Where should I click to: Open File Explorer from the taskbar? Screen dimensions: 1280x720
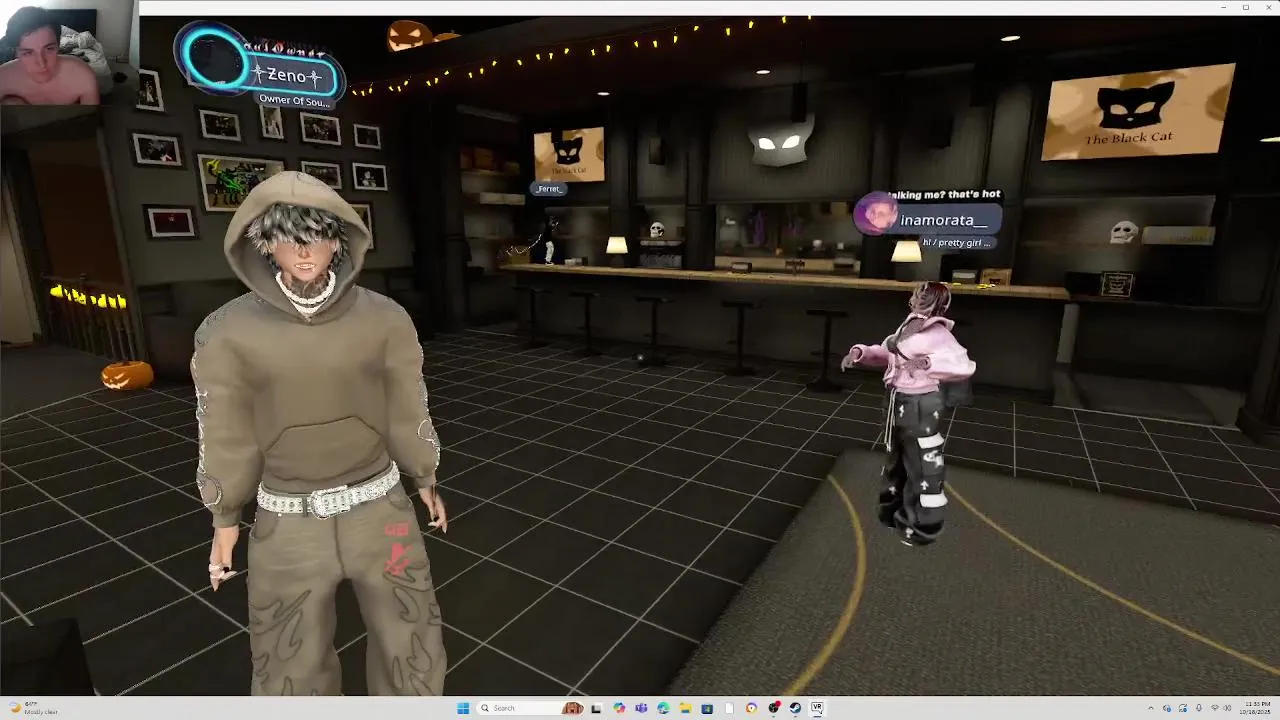coord(685,708)
